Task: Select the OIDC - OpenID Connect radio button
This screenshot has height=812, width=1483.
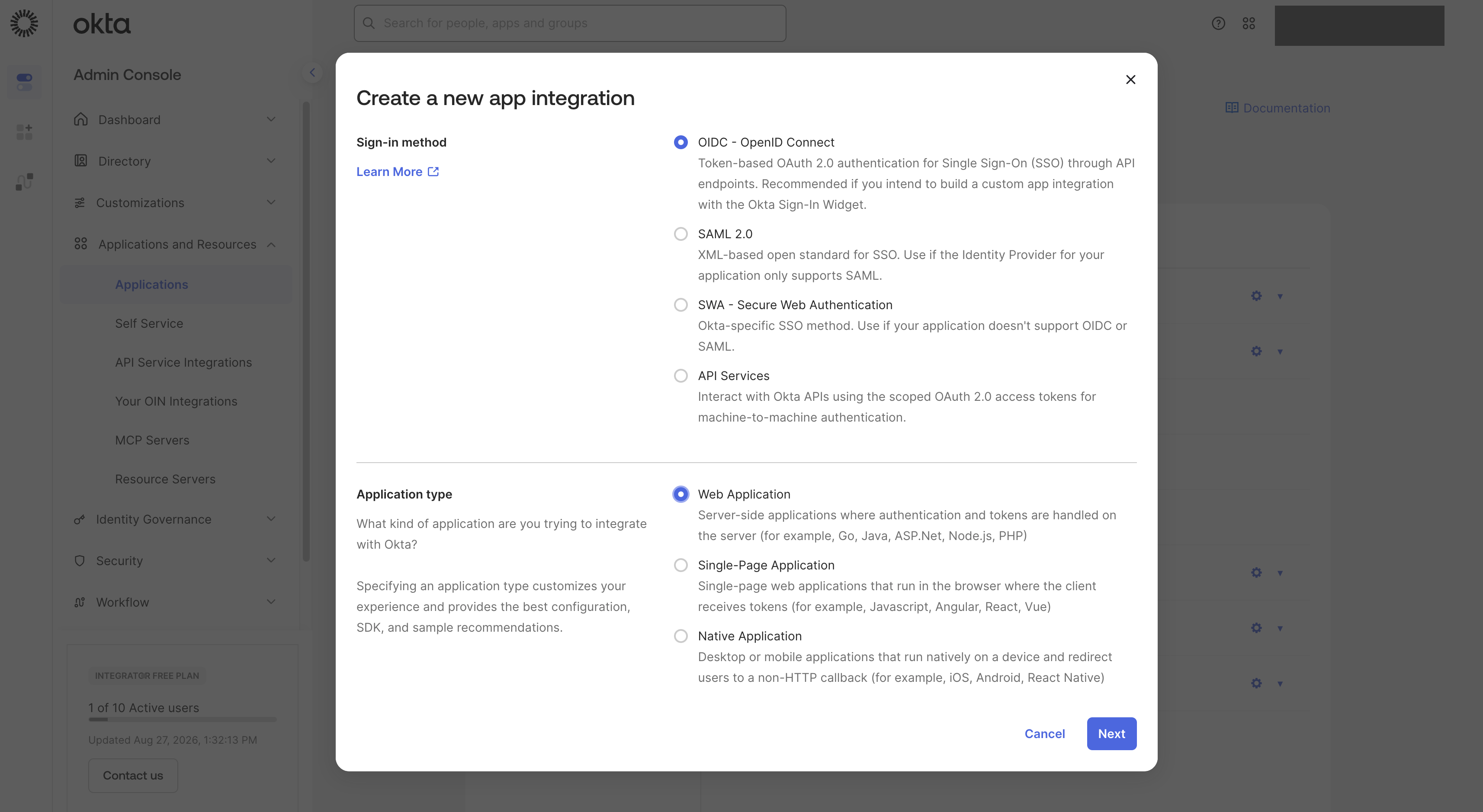Action: point(681,142)
